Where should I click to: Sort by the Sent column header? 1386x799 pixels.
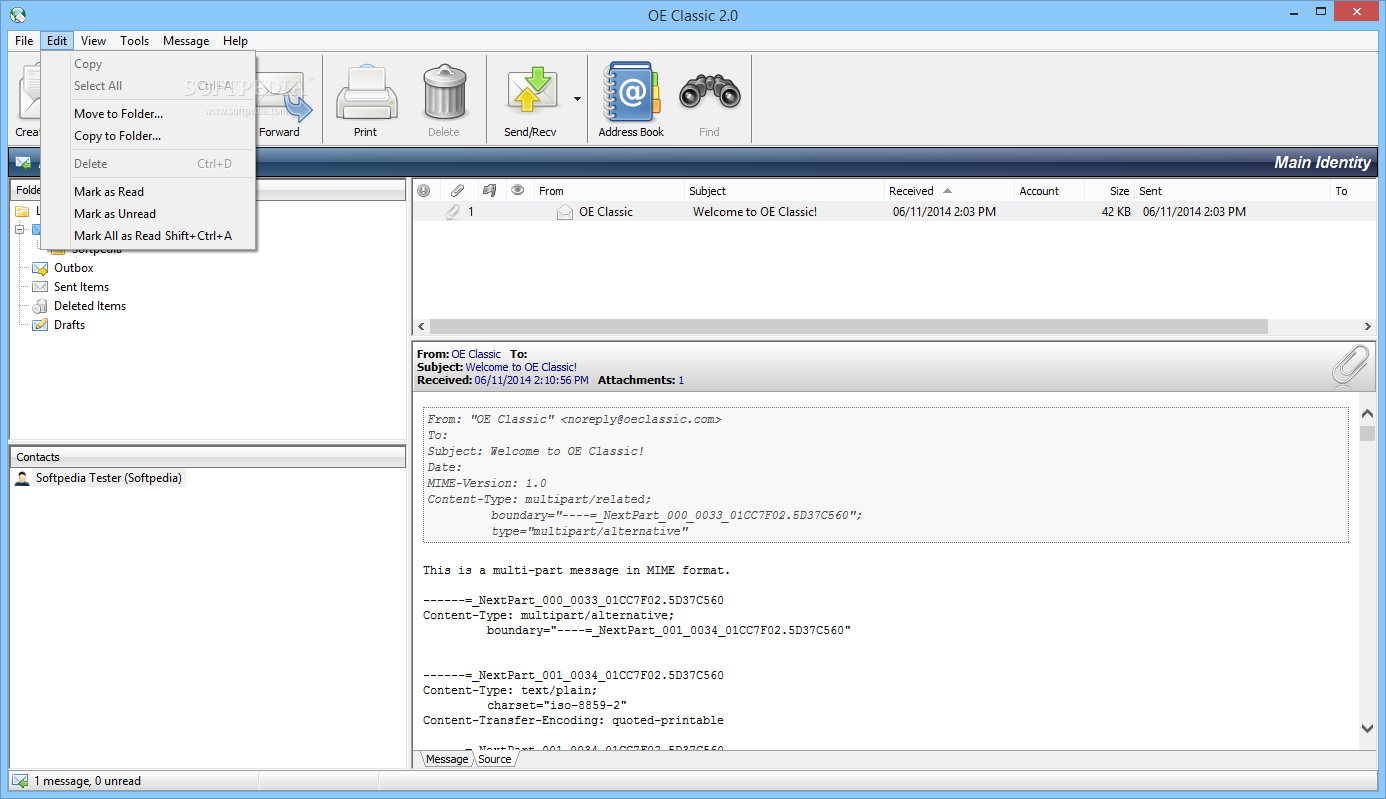click(x=1233, y=190)
